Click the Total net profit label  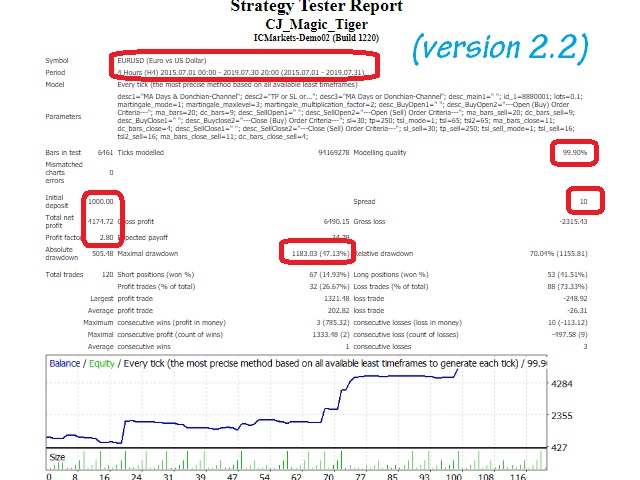(60, 221)
